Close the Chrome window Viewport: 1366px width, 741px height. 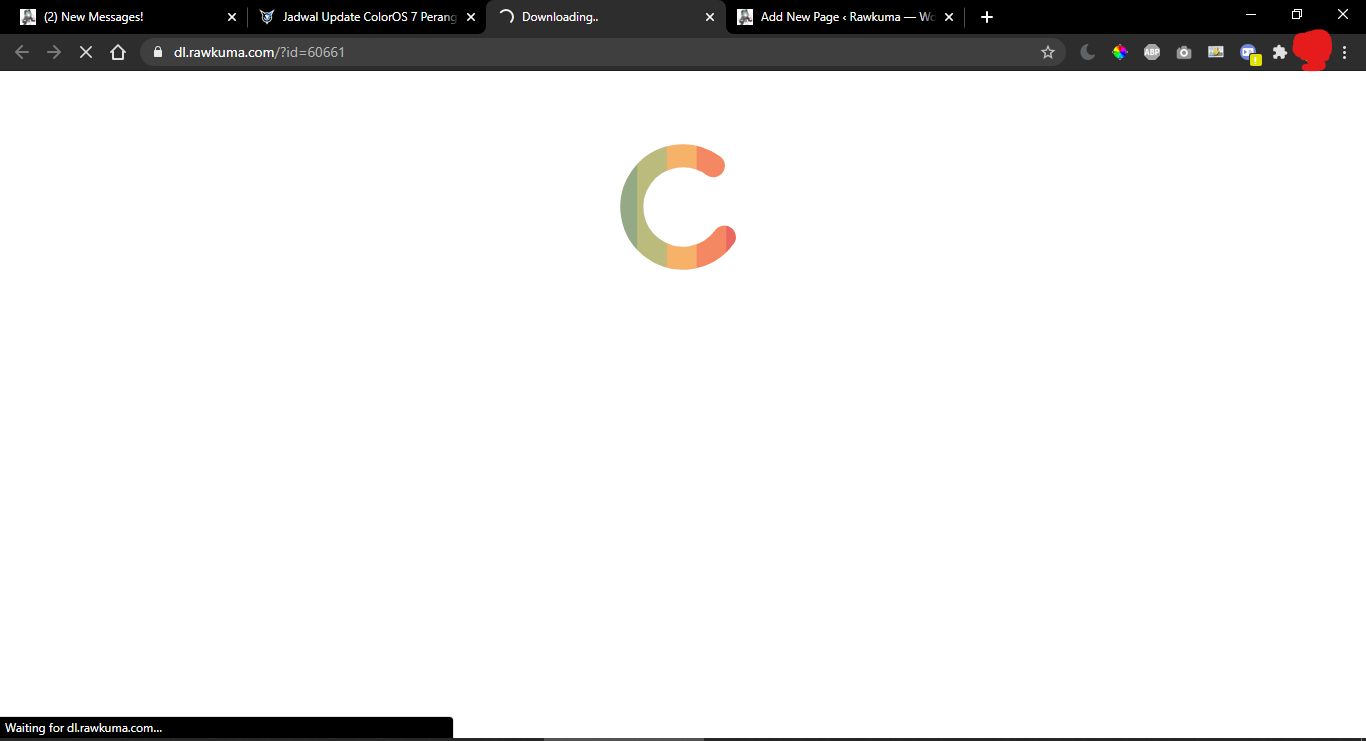click(1343, 14)
